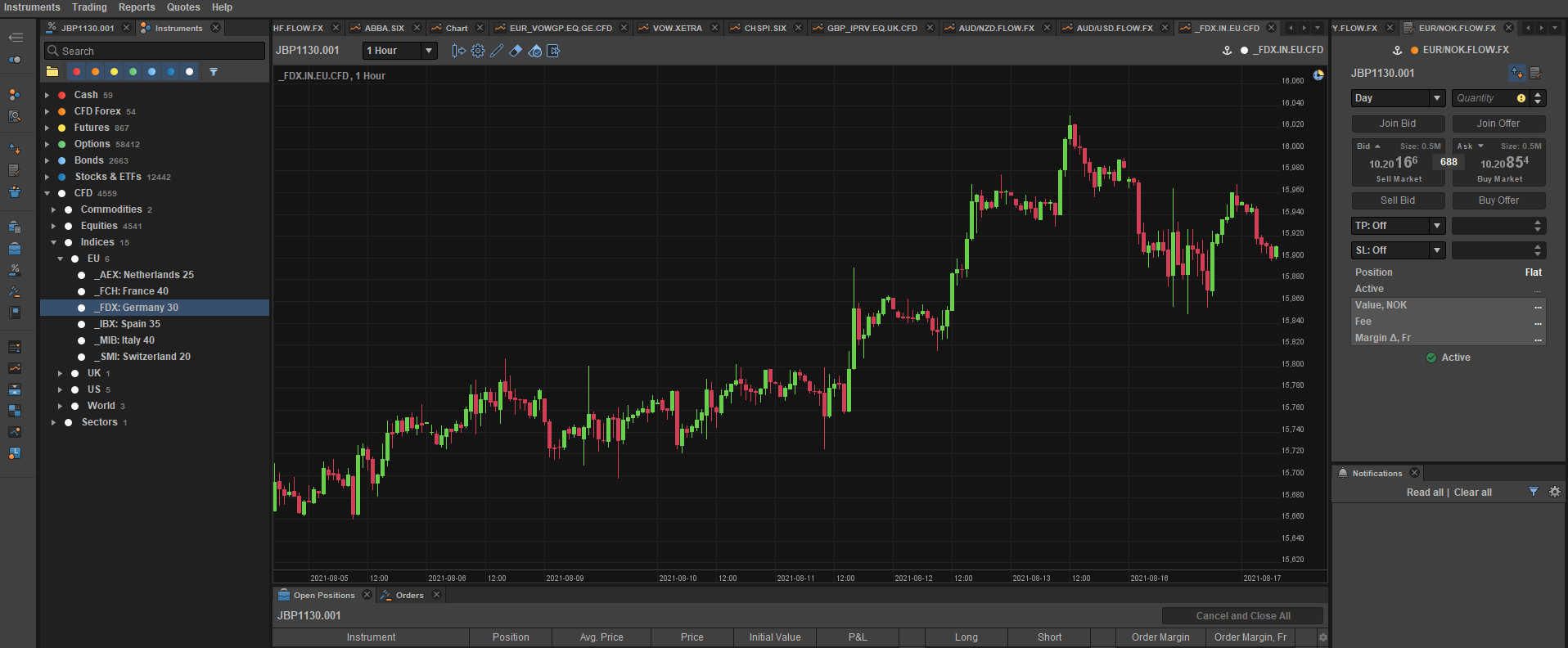The height and width of the screenshot is (648, 1568).
Task: Click the Instruments three-dots icon in sidebar
Action: pos(15,95)
